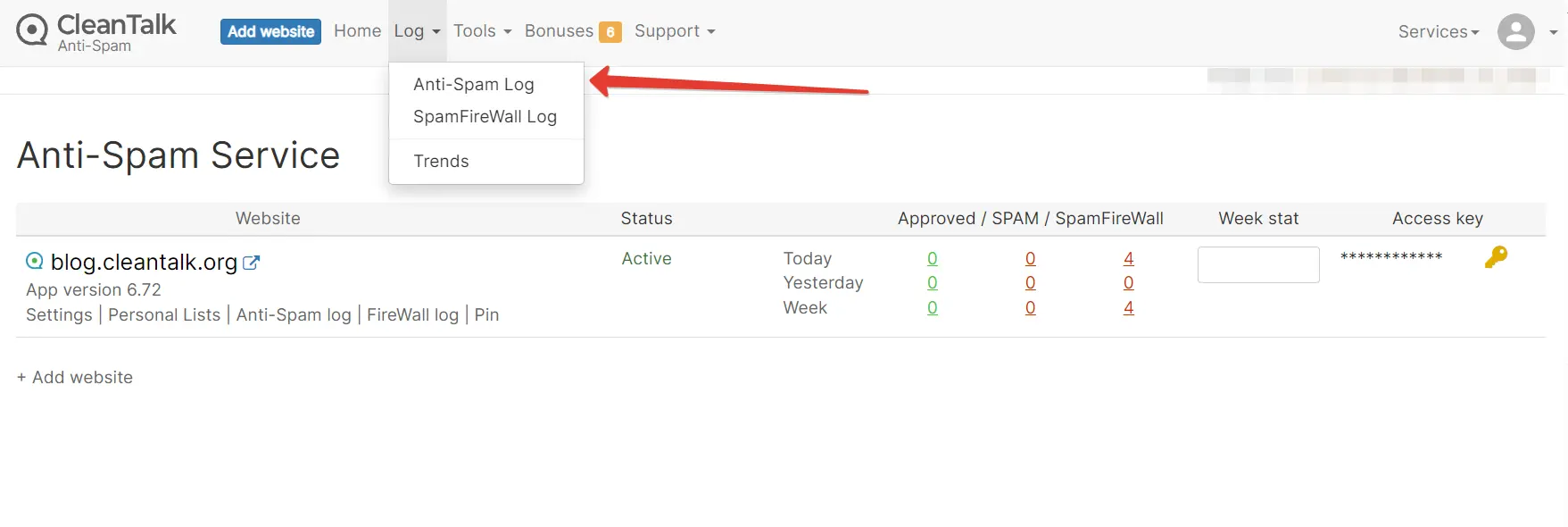Click inside the Week stat input box

point(1258,264)
